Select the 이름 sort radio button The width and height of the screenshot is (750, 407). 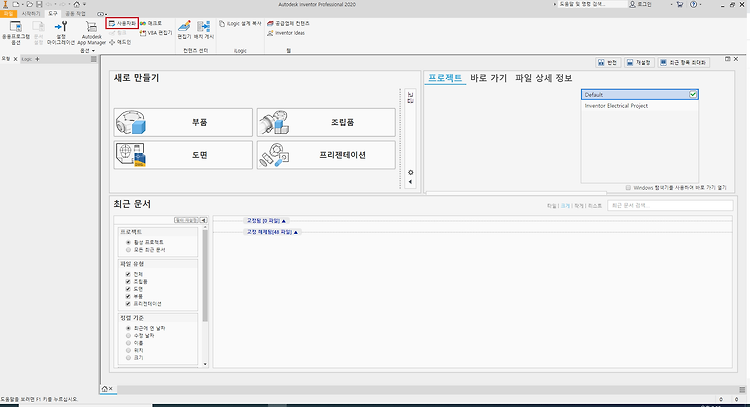128,343
